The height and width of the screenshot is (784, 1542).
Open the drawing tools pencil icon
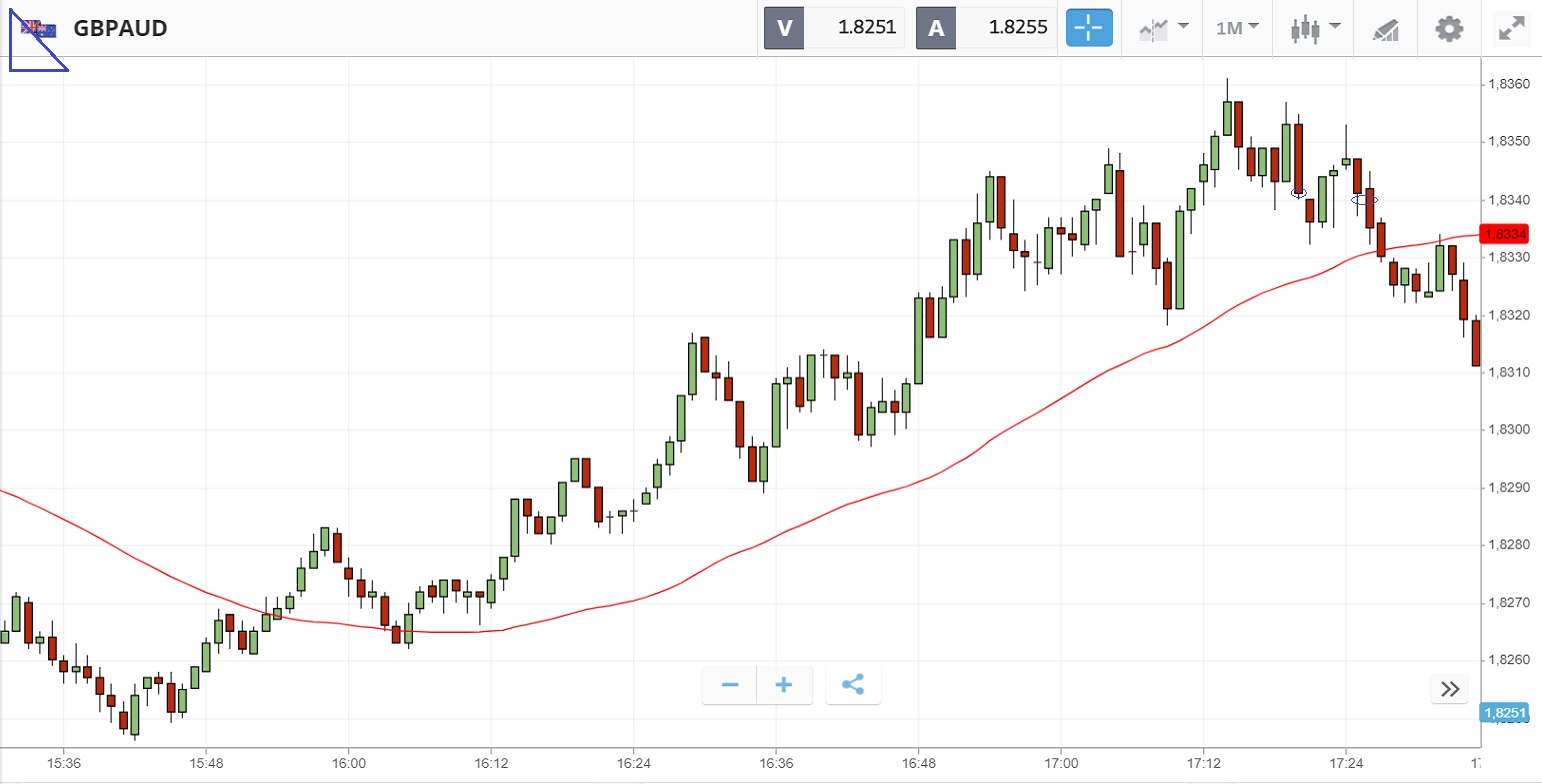1386,28
